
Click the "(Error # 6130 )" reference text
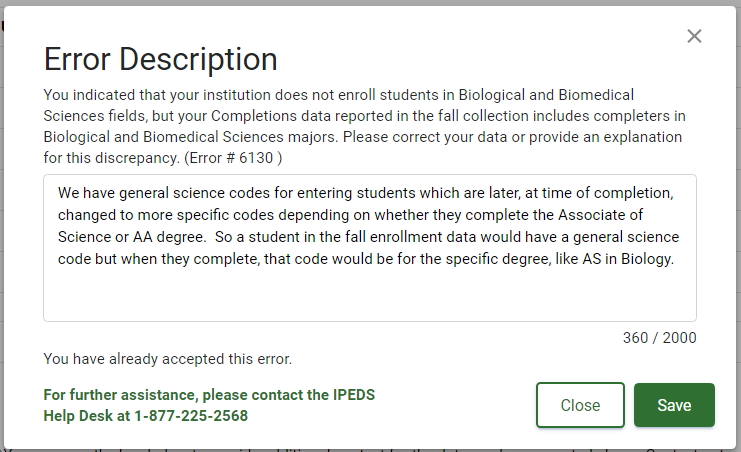234,157
